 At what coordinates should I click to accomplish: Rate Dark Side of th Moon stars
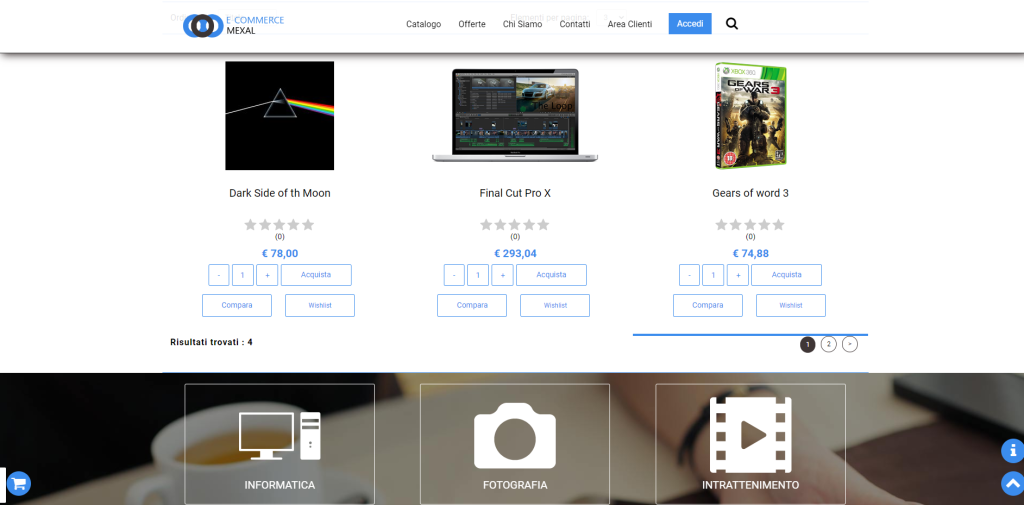click(x=280, y=225)
